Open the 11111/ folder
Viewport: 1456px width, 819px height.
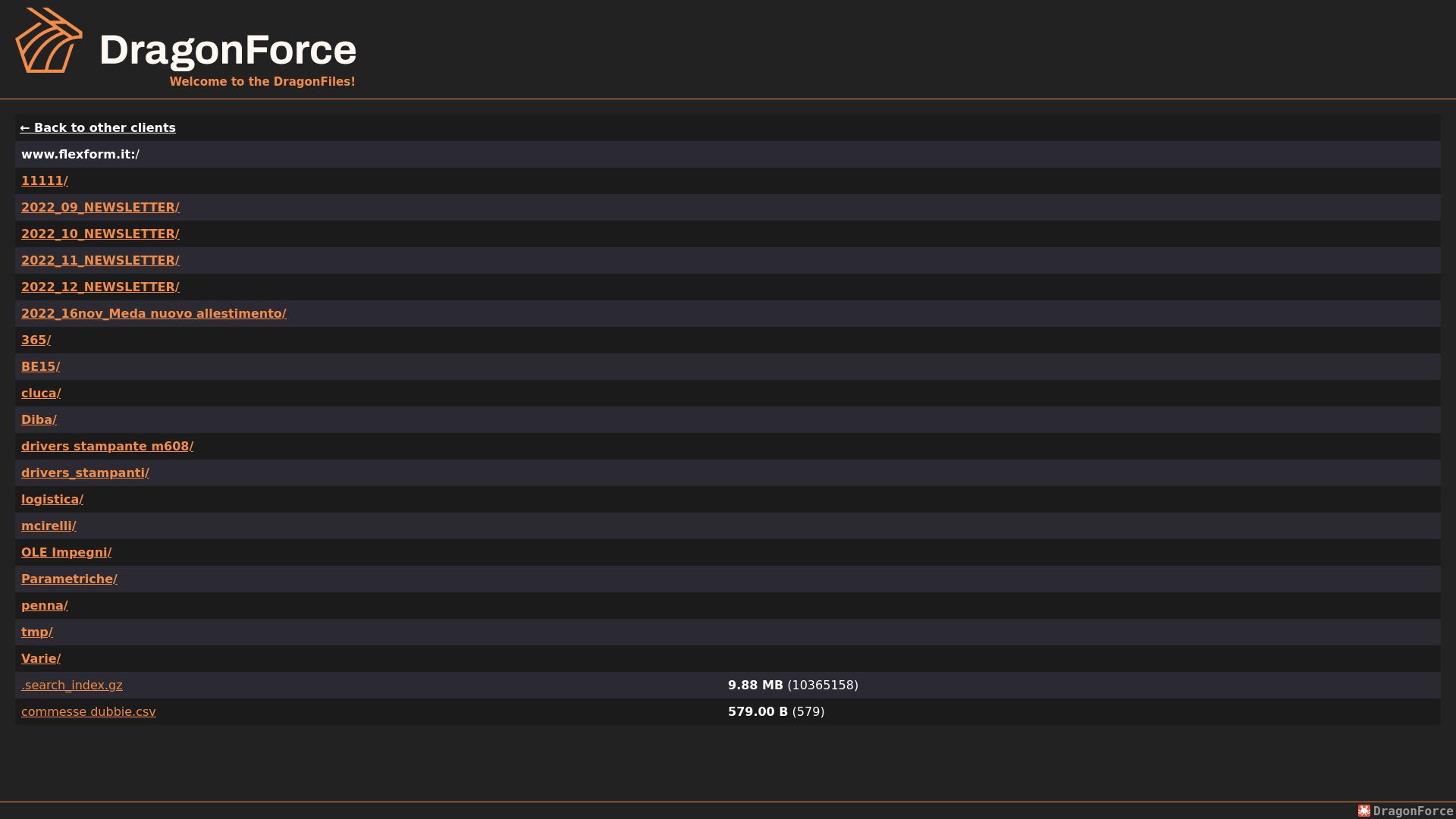click(x=45, y=180)
